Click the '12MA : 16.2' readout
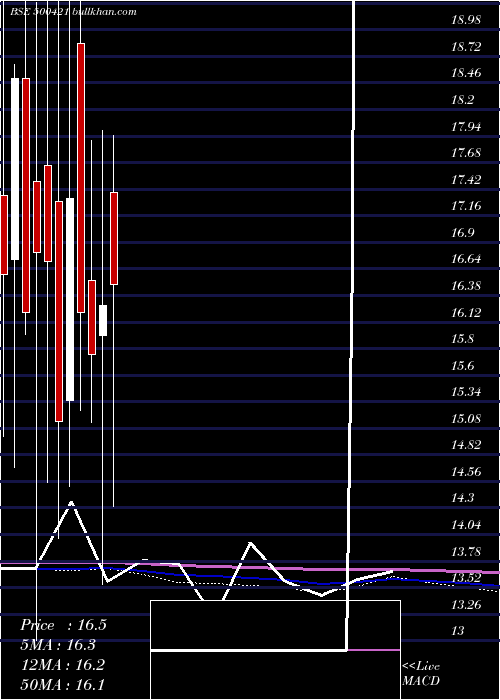500x700 pixels. 63,665
